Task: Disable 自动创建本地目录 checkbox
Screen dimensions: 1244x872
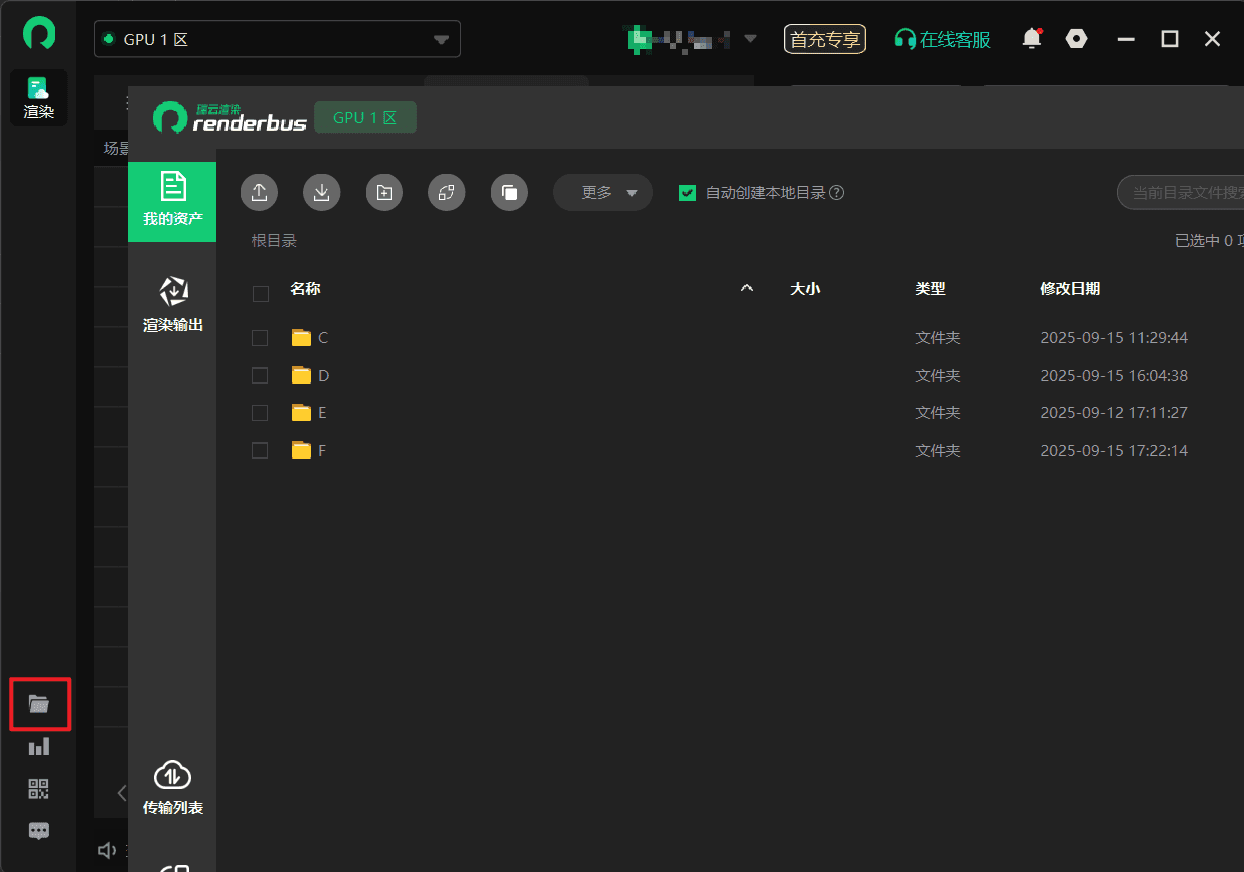Action: coord(687,193)
